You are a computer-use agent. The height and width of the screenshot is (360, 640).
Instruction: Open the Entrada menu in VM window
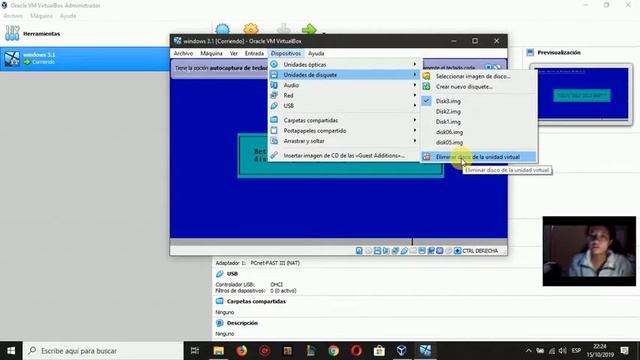254,53
